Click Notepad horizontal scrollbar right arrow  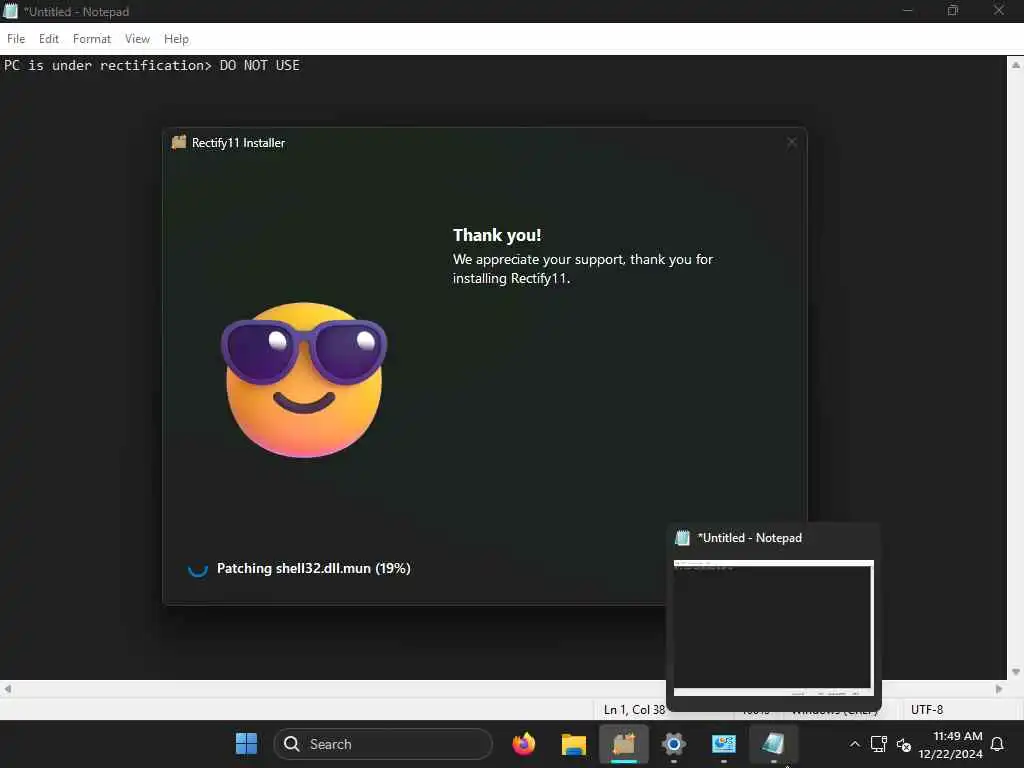pos(999,688)
